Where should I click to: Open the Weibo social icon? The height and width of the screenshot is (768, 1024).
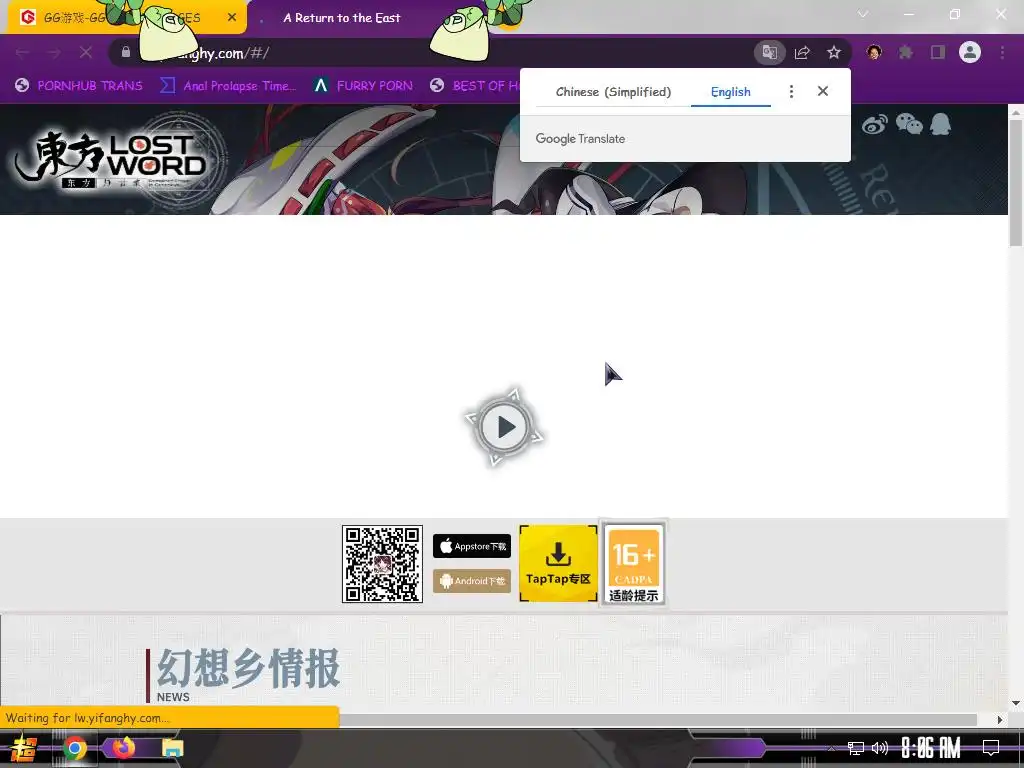(x=875, y=124)
